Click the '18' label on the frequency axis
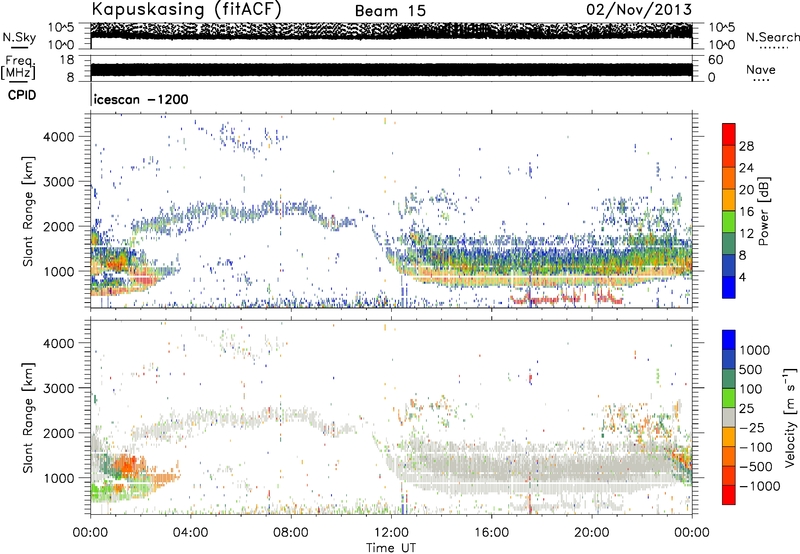The width and height of the screenshot is (800, 554). [x=67, y=60]
